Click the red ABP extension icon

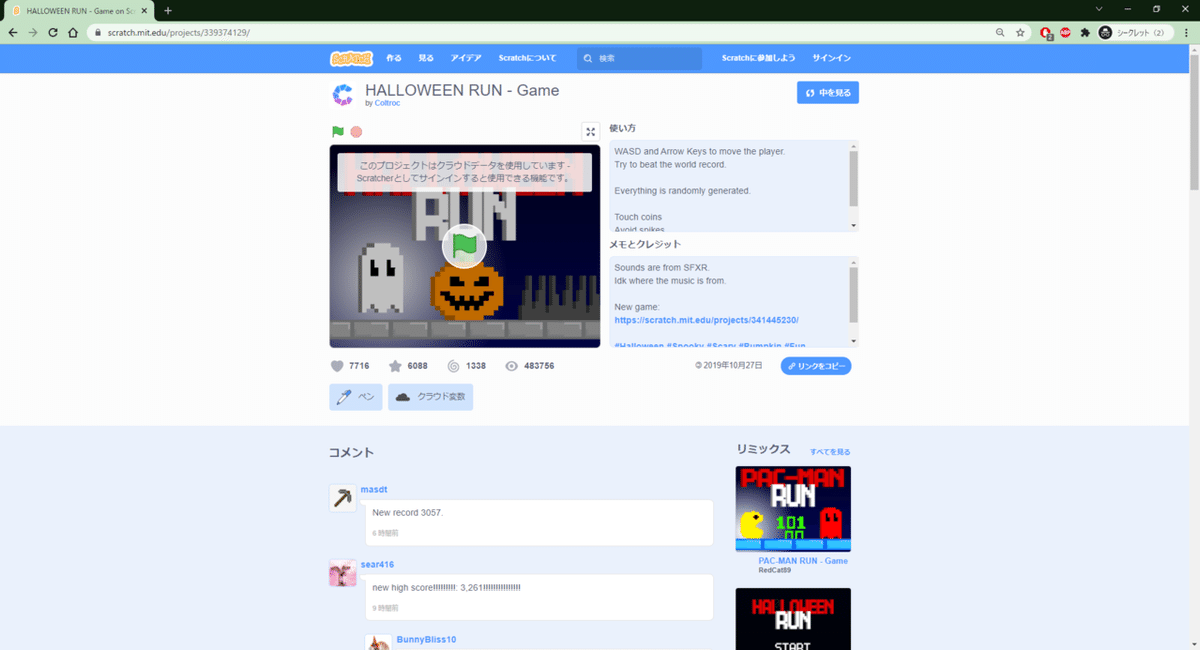pos(1065,32)
